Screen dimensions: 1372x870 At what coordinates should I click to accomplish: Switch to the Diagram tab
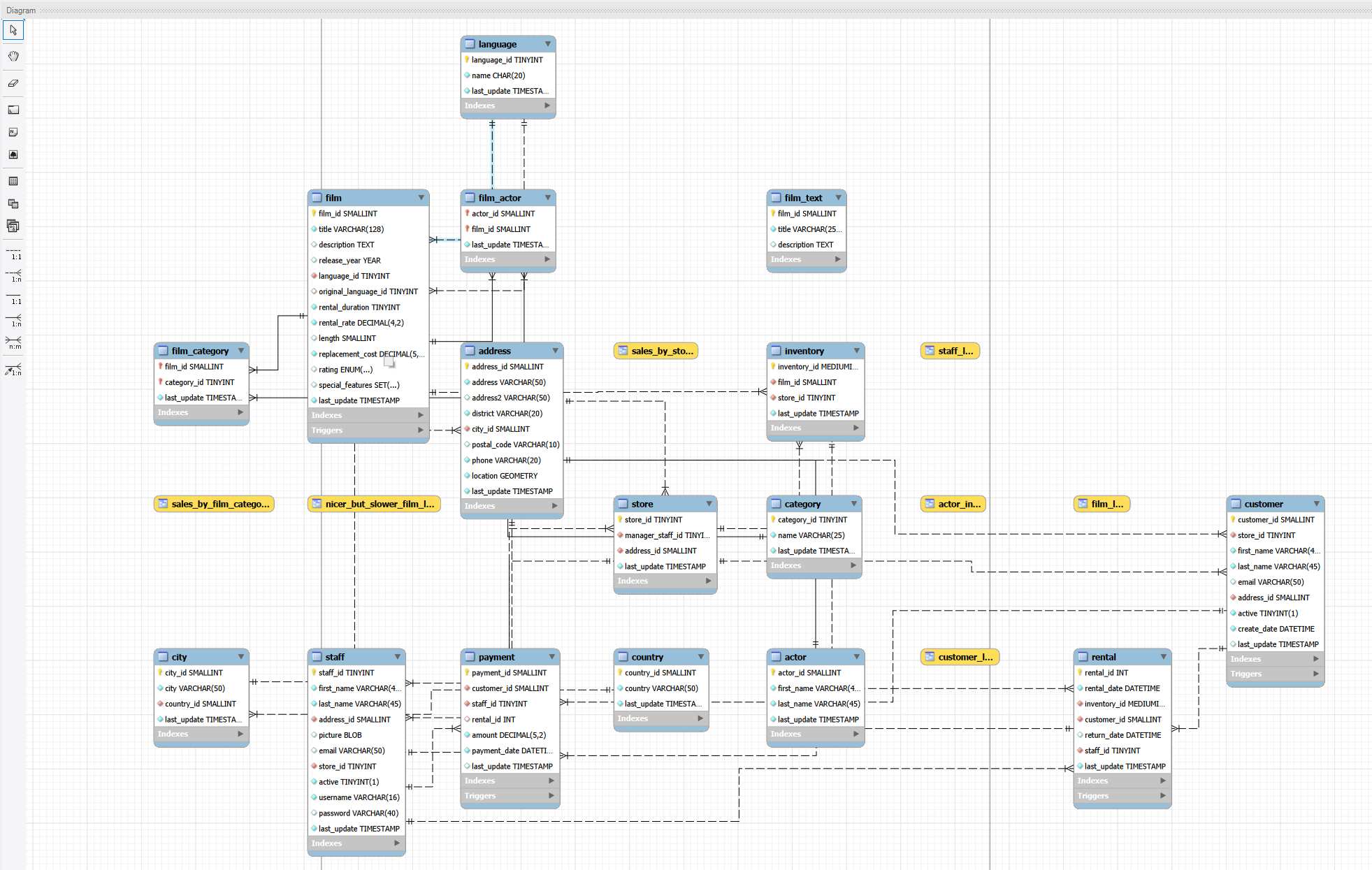(20, 10)
